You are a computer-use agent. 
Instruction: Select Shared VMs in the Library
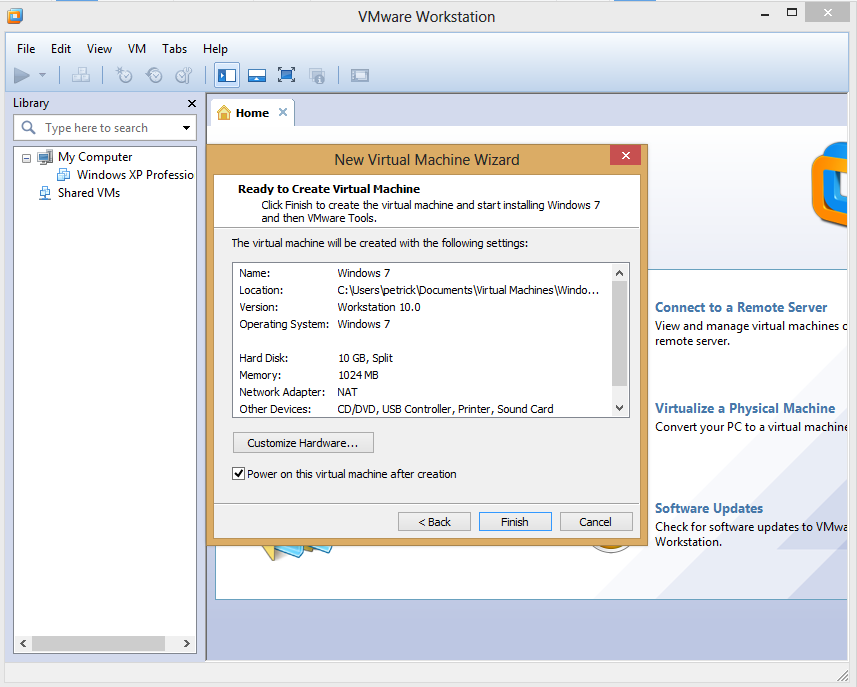[x=89, y=193]
